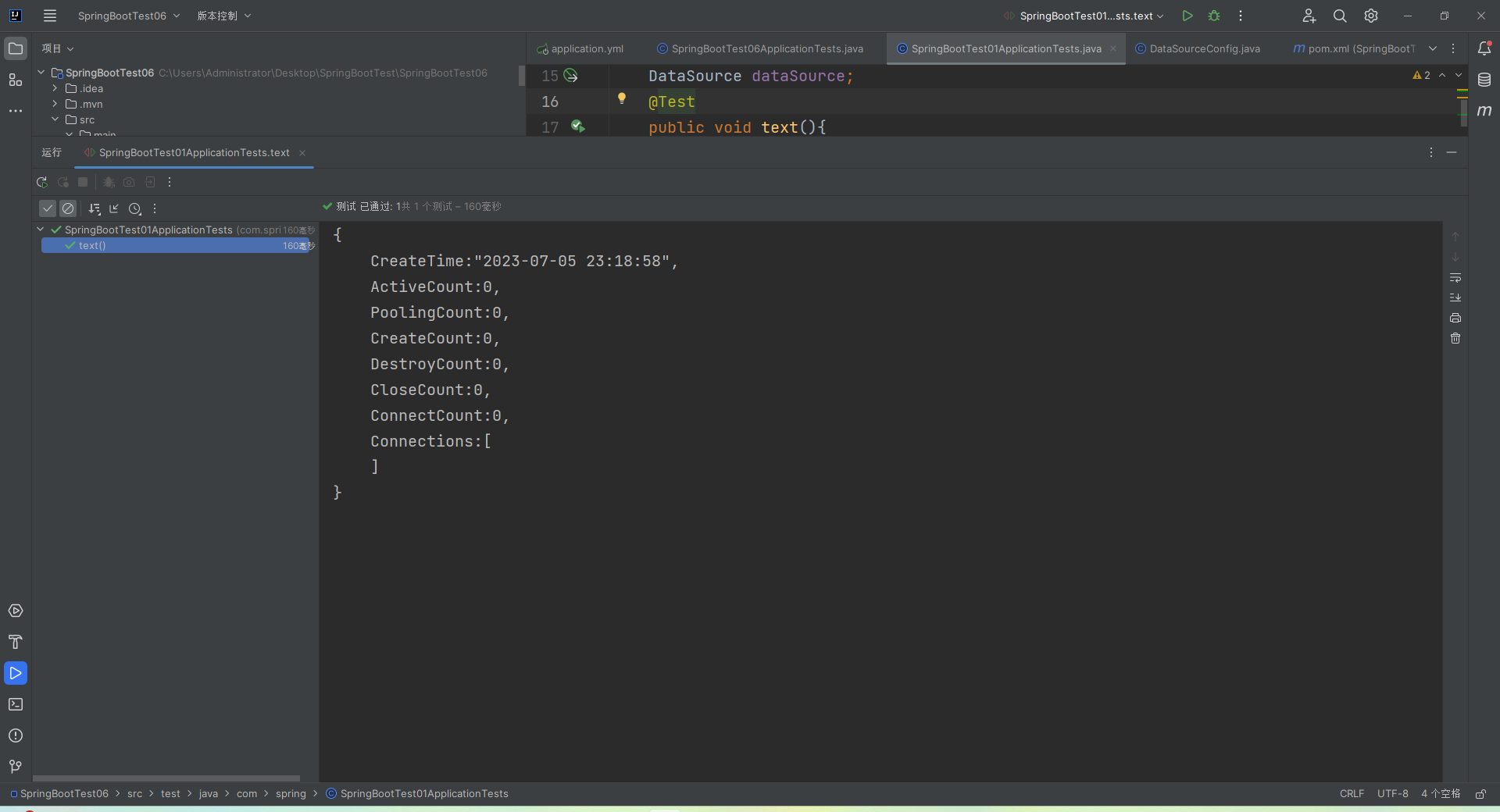1500x812 pixels.
Task: Open the Structure tool window
Action: coord(16,80)
